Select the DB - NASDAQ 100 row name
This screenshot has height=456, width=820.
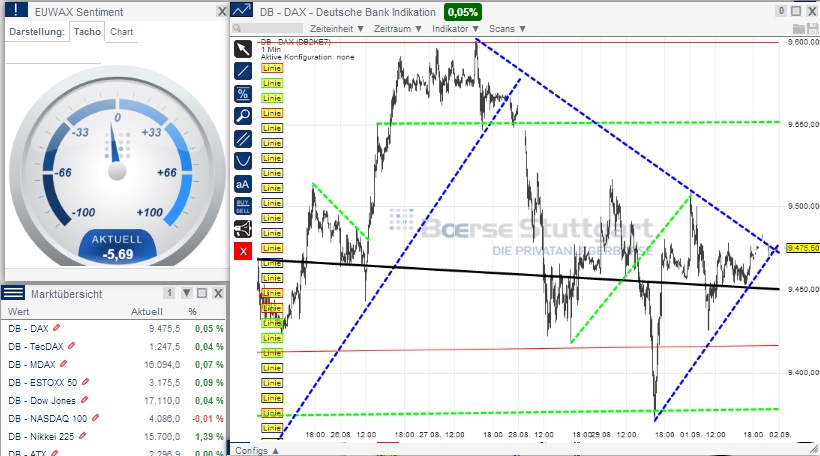(x=48, y=418)
